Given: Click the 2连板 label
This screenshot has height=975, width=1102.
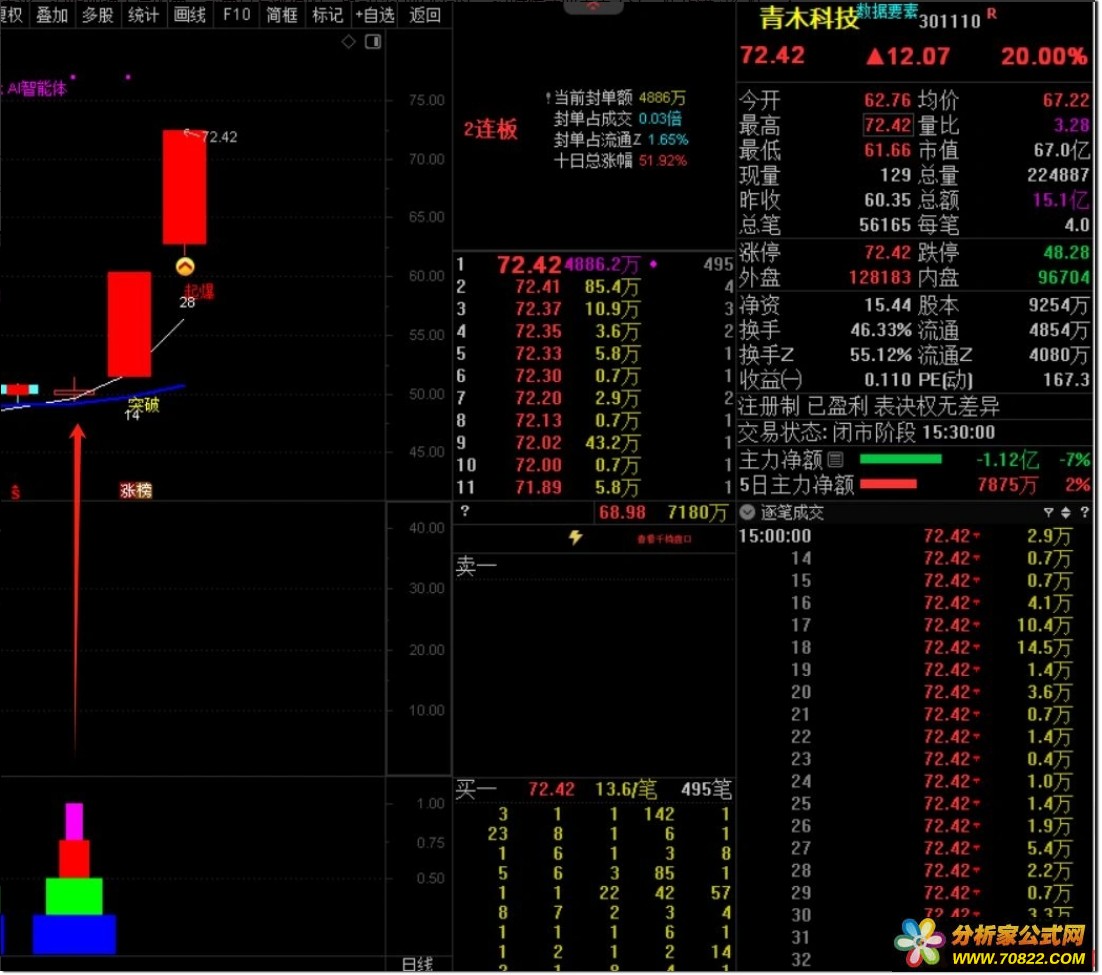Looking at the screenshot, I should [x=491, y=129].
